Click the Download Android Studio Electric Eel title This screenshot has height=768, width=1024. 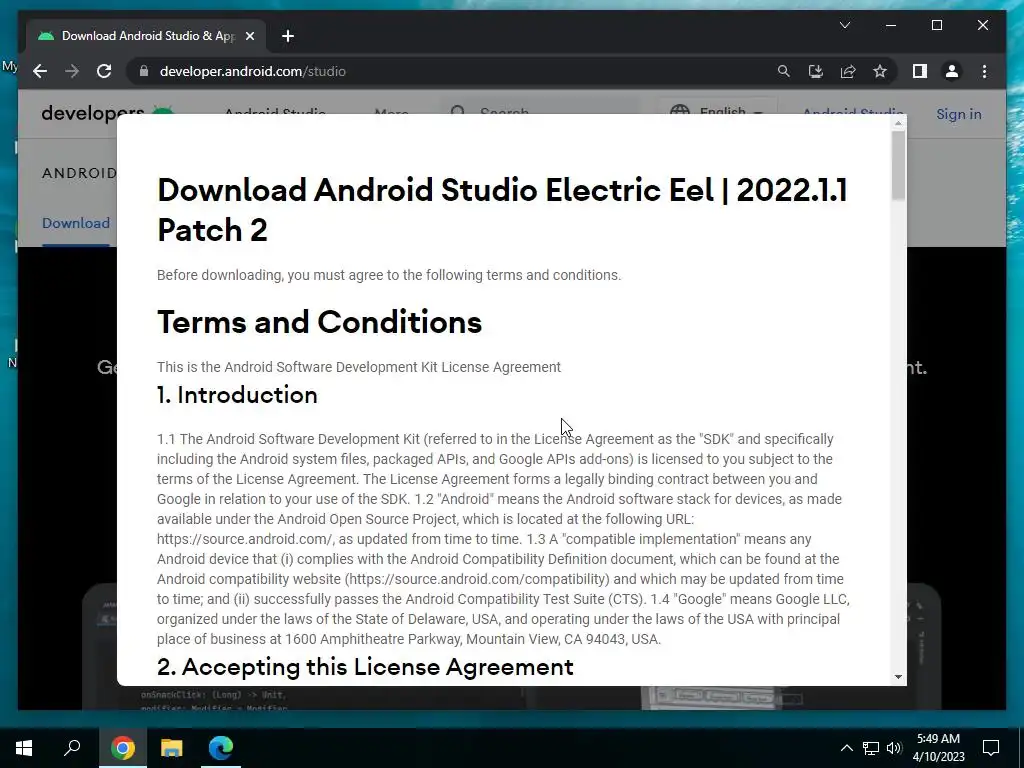click(502, 210)
